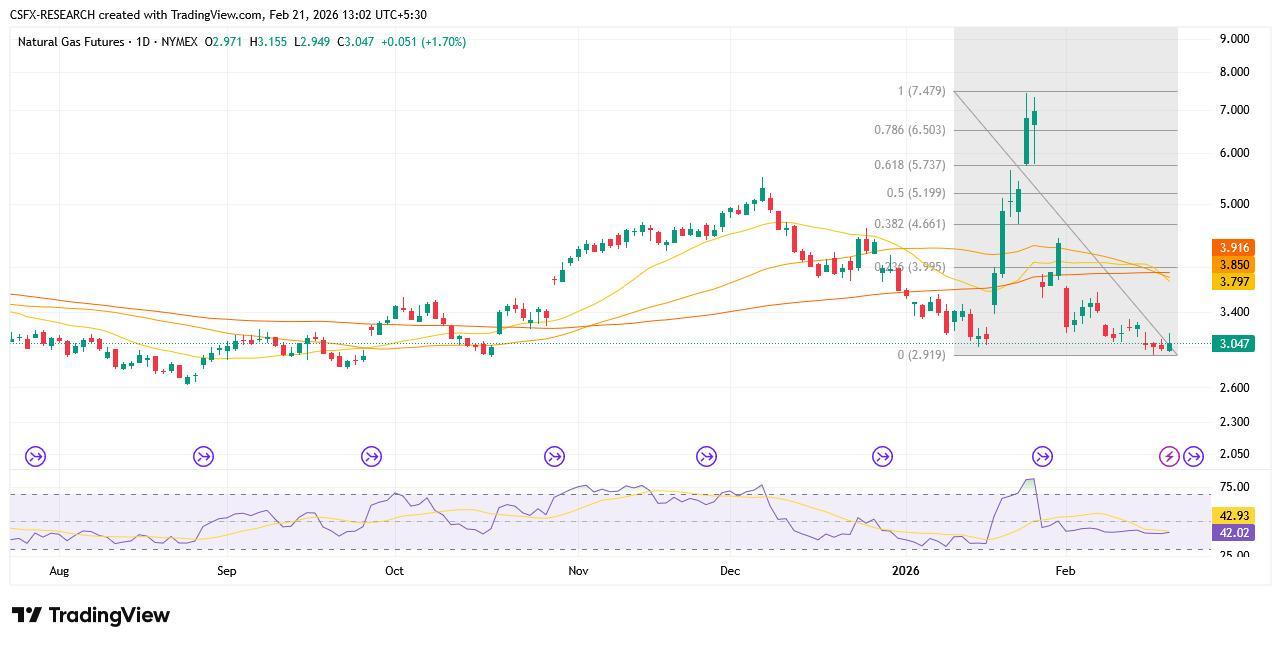1281x645 pixels.
Task: Select the rollover marker icon beneath Oct
Action: click(x=371, y=455)
